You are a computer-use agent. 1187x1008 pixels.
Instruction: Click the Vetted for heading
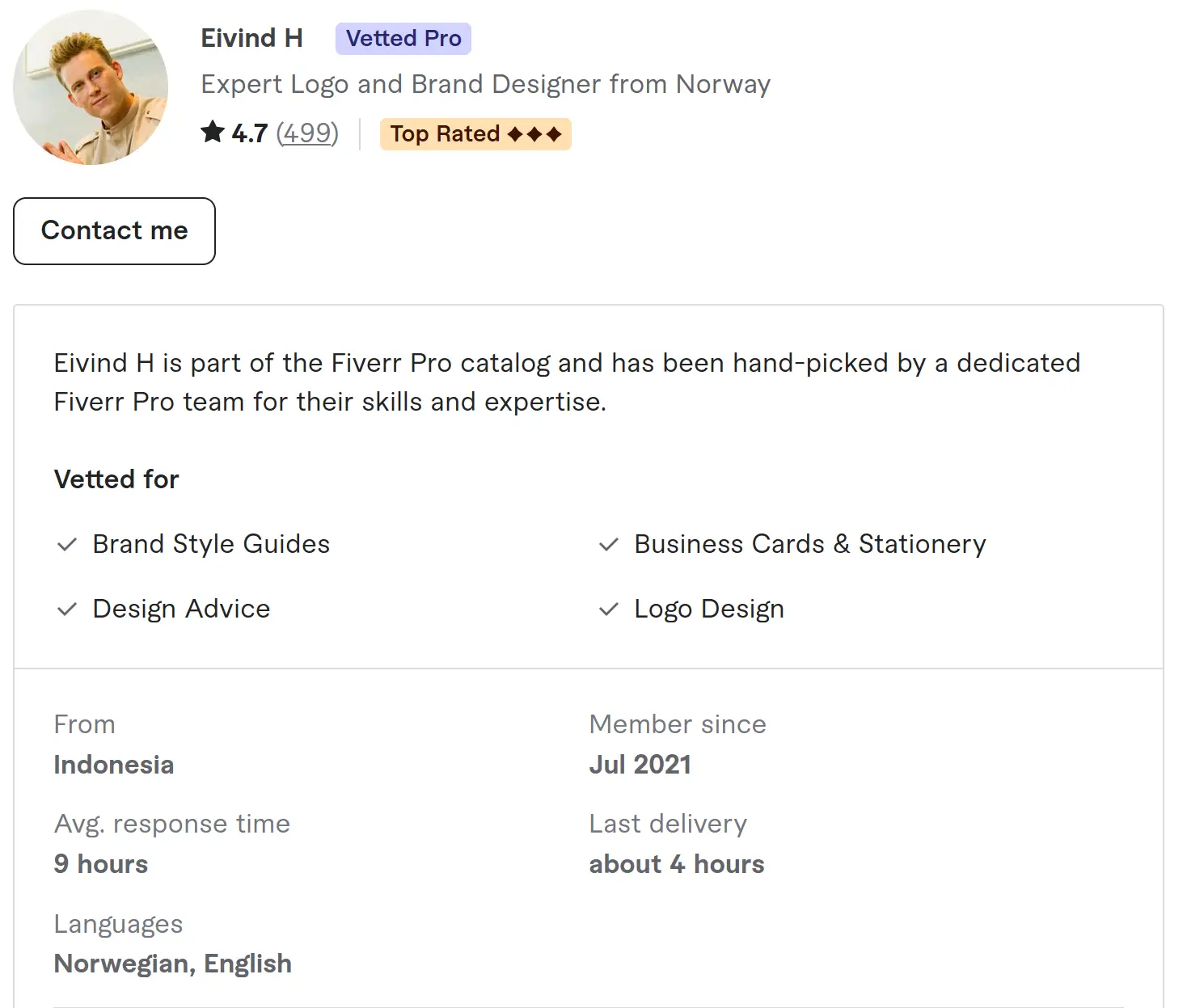click(116, 480)
